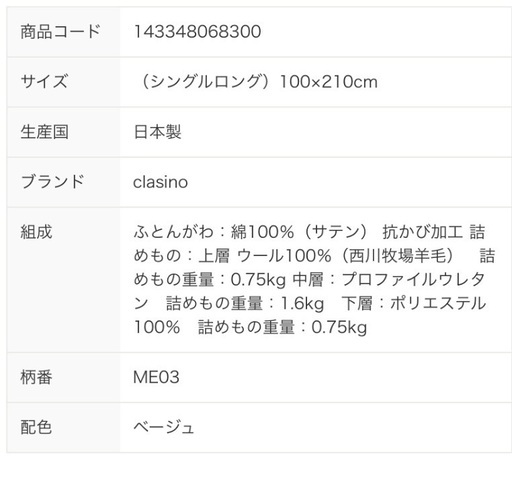Screen dimensions: 512x477
Task: Click the 詰めもの重量：1.6kg text
Action: tap(245, 304)
